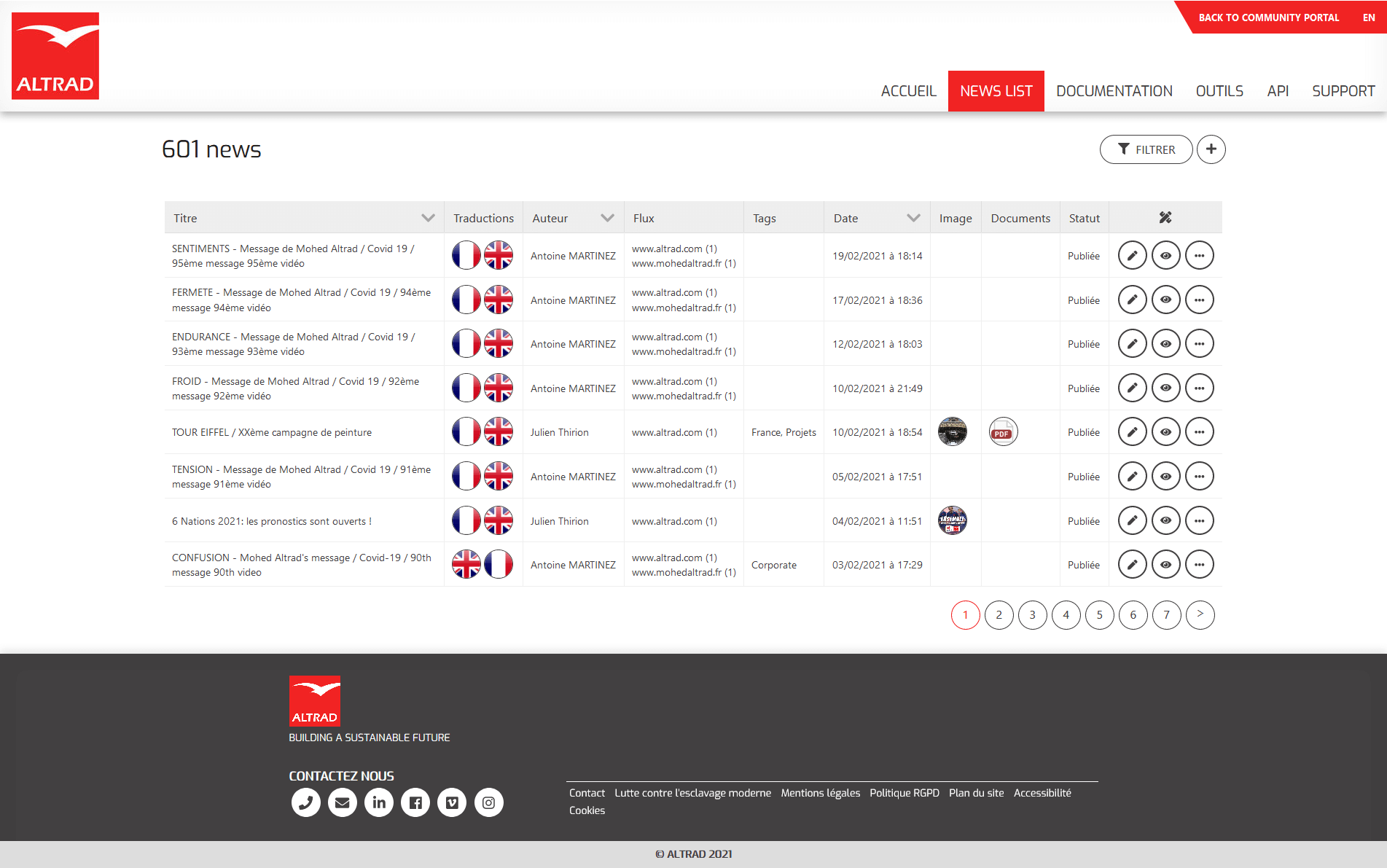
Task: Click the Altrad logo in header
Action: 55,55
